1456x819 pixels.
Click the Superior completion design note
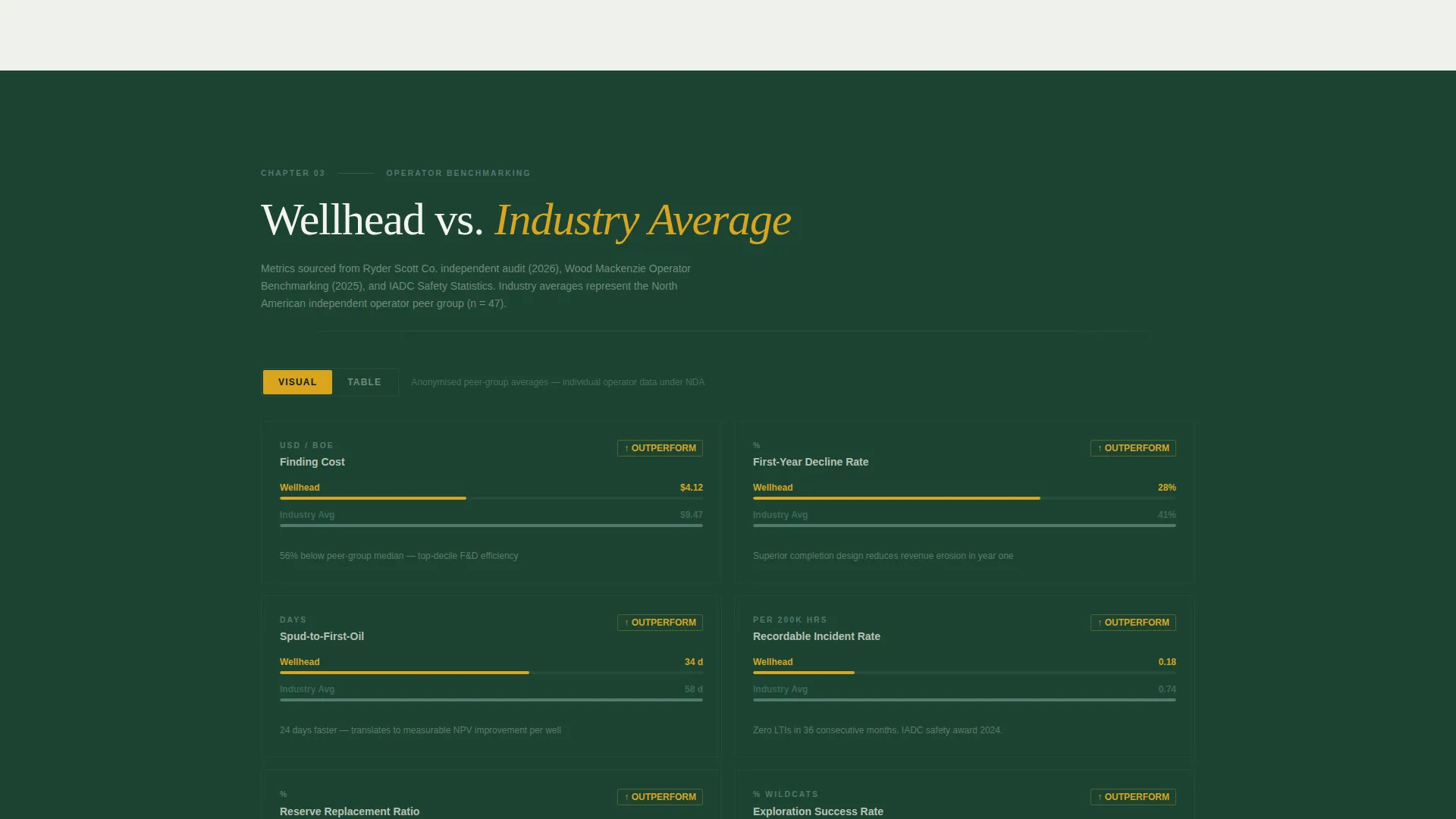[883, 556]
